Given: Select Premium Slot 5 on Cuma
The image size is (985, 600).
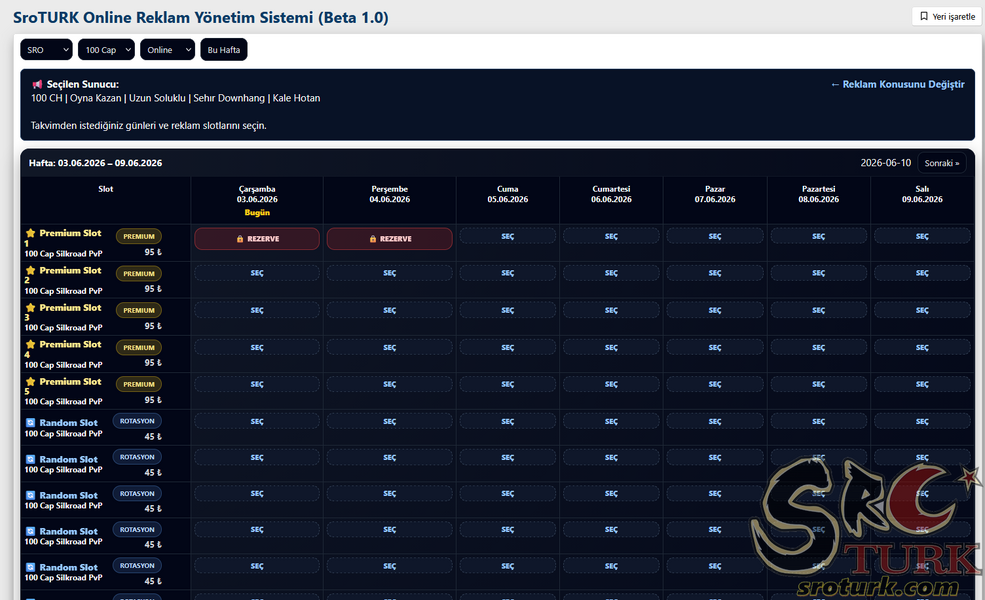Looking at the screenshot, I should click(508, 384).
